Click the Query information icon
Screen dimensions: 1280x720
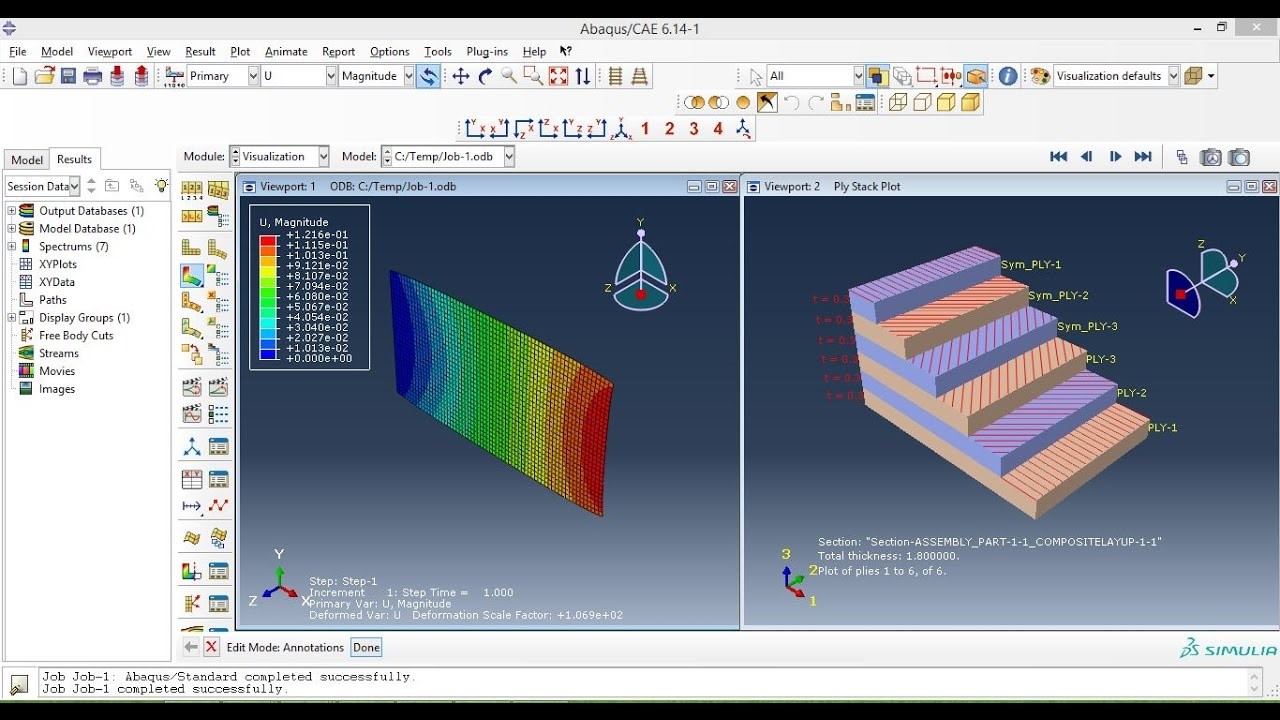click(x=1008, y=76)
